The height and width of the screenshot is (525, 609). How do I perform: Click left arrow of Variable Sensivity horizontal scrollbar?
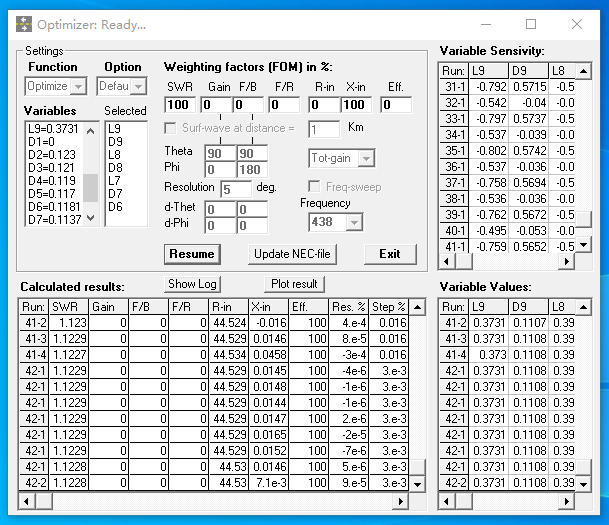[447, 261]
